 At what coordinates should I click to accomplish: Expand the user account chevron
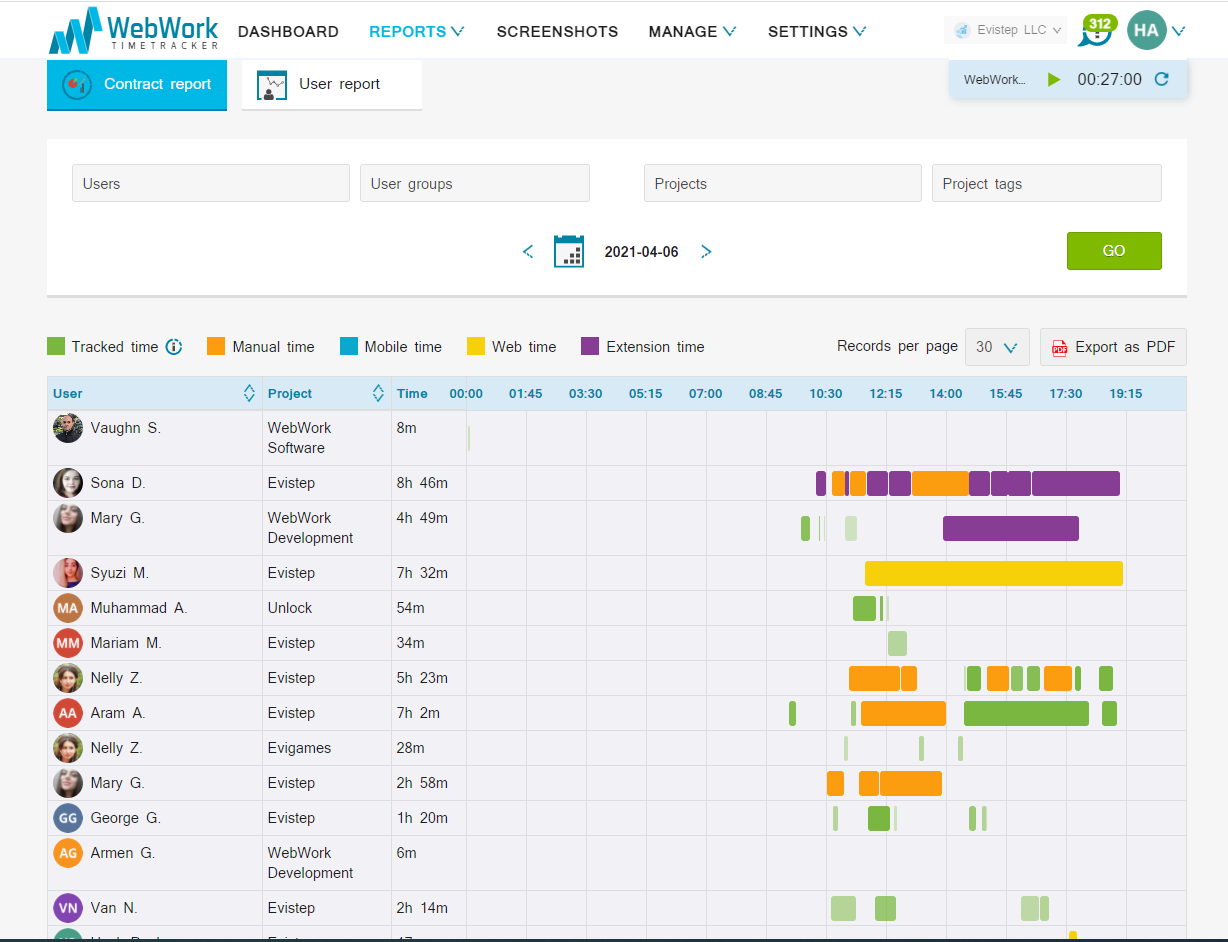1178,31
